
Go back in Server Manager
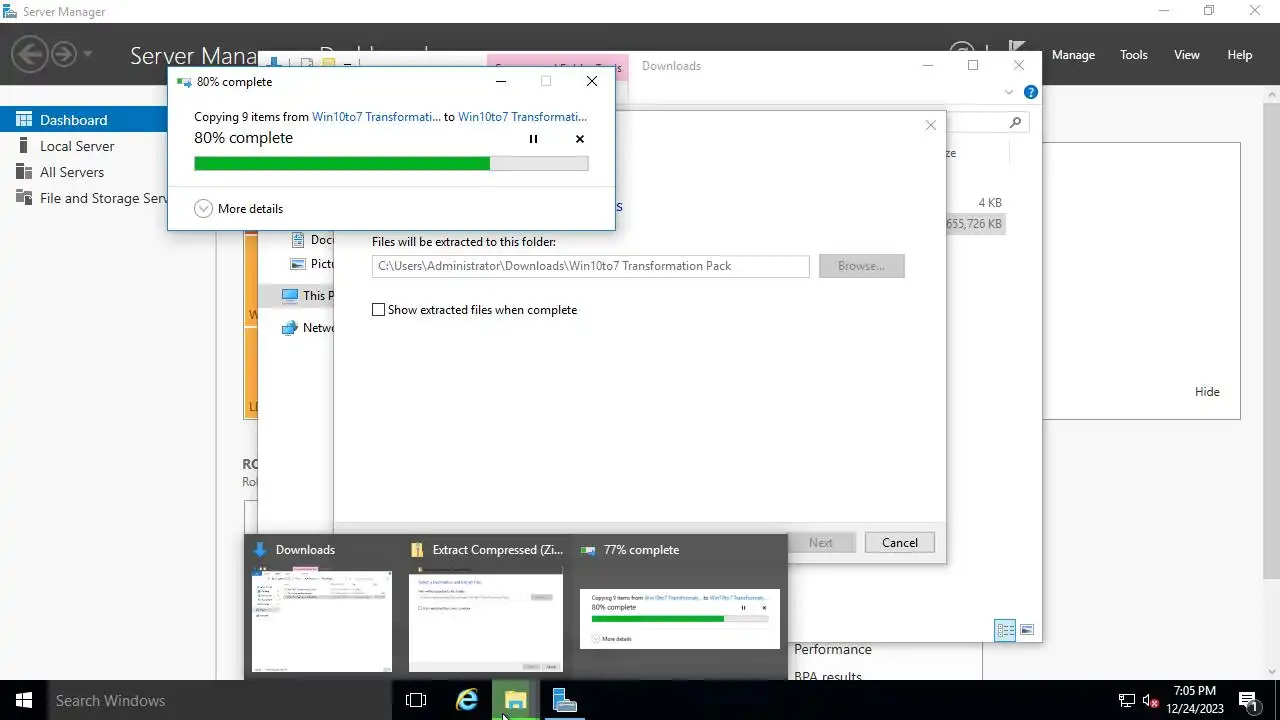30,54
